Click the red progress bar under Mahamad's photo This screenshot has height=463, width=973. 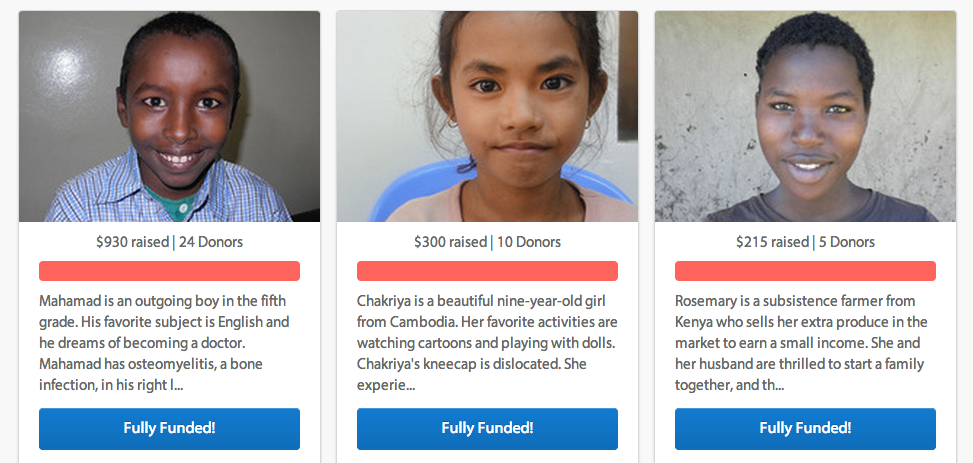click(x=169, y=271)
